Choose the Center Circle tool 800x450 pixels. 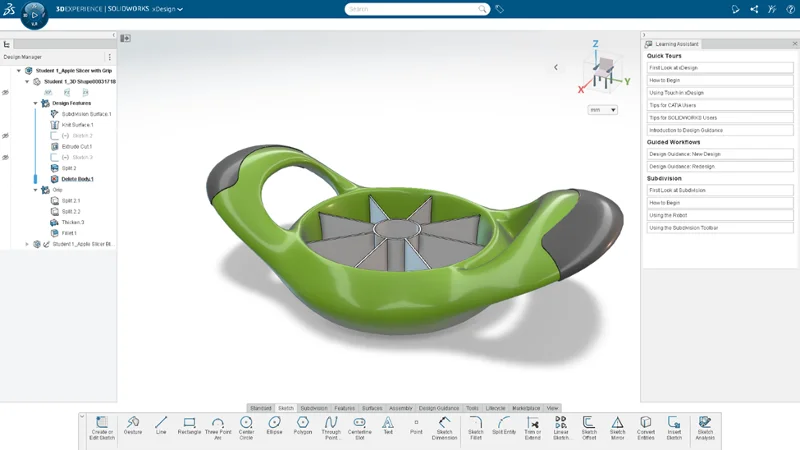point(246,426)
